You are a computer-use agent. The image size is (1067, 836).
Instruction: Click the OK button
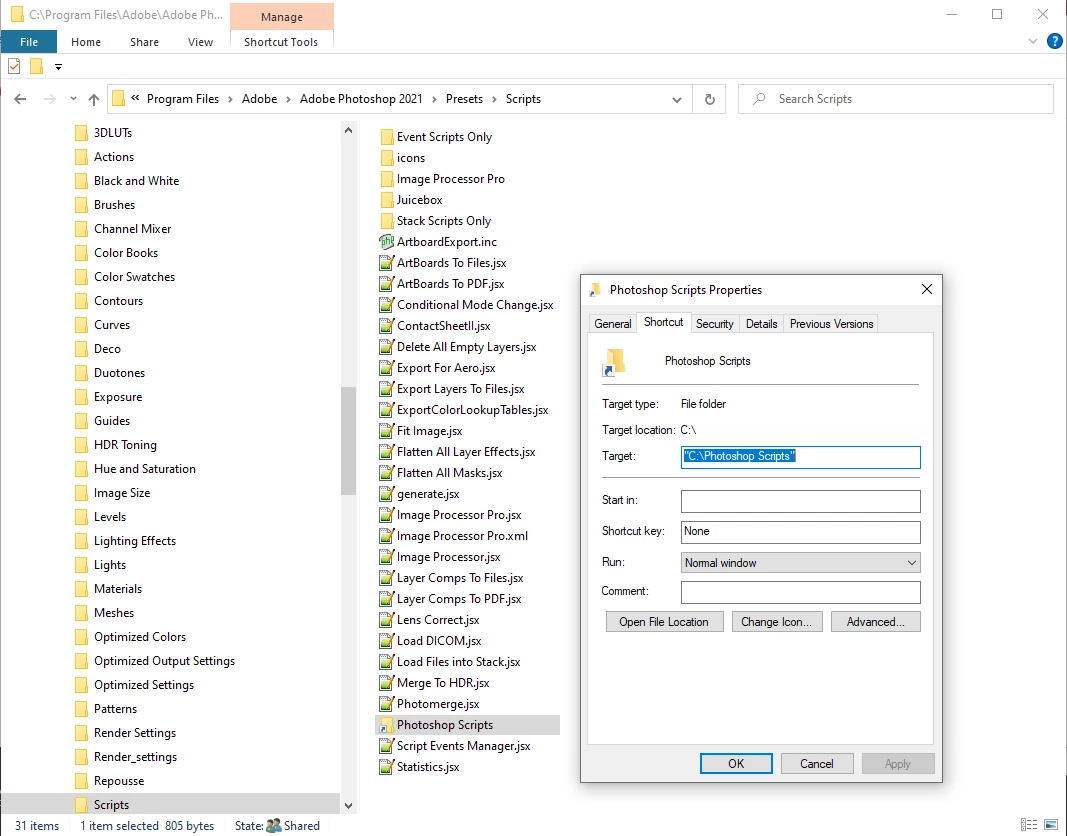tap(736, 763)
